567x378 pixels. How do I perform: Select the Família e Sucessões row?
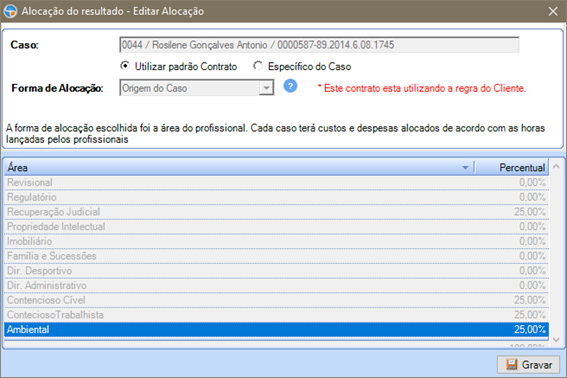[276, 256]
